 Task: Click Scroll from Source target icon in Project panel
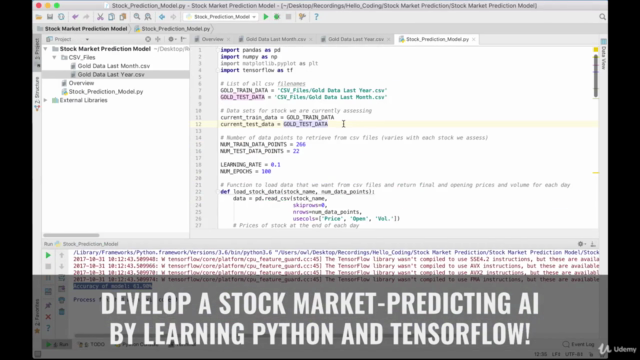click(x=148, y=39)
